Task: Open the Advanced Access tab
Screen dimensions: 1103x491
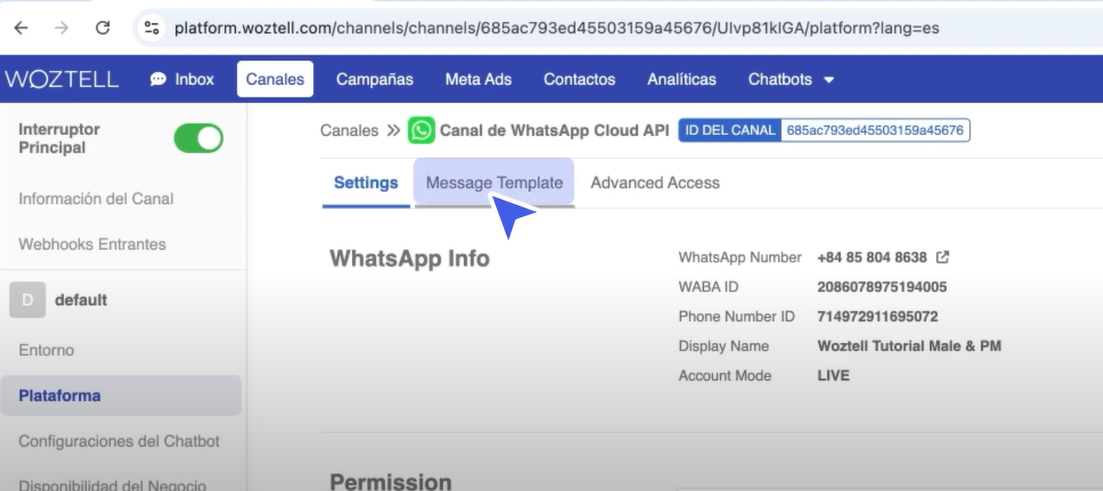Action: 655,183
